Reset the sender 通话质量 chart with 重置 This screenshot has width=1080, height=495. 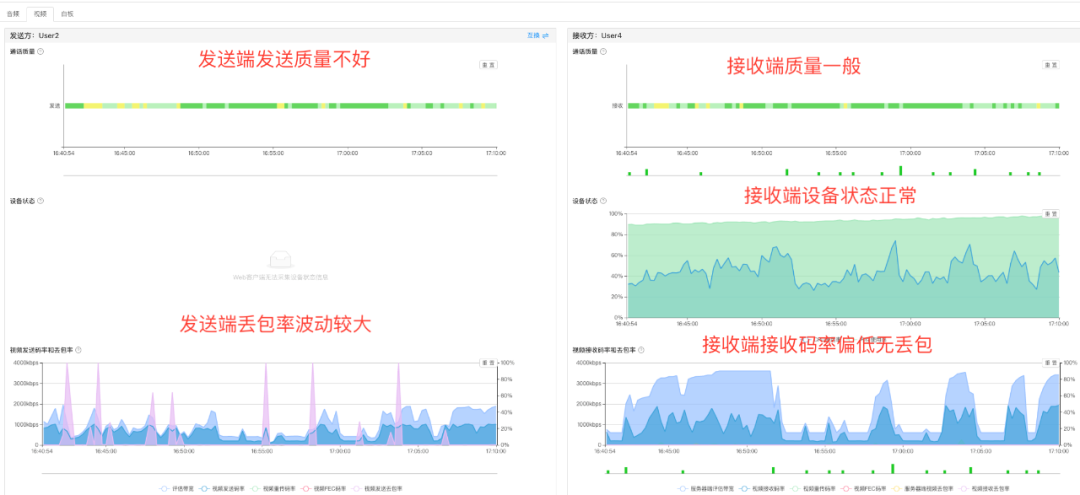click(488, 65)
